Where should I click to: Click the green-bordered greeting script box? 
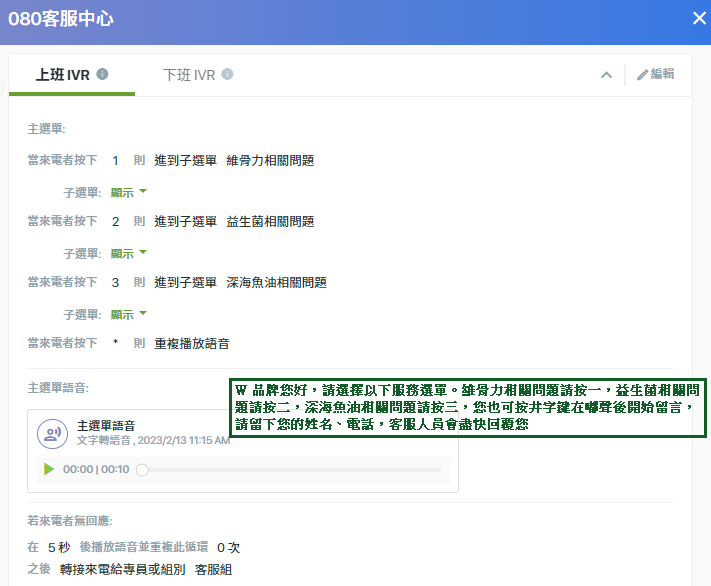(x=468, y=408)
